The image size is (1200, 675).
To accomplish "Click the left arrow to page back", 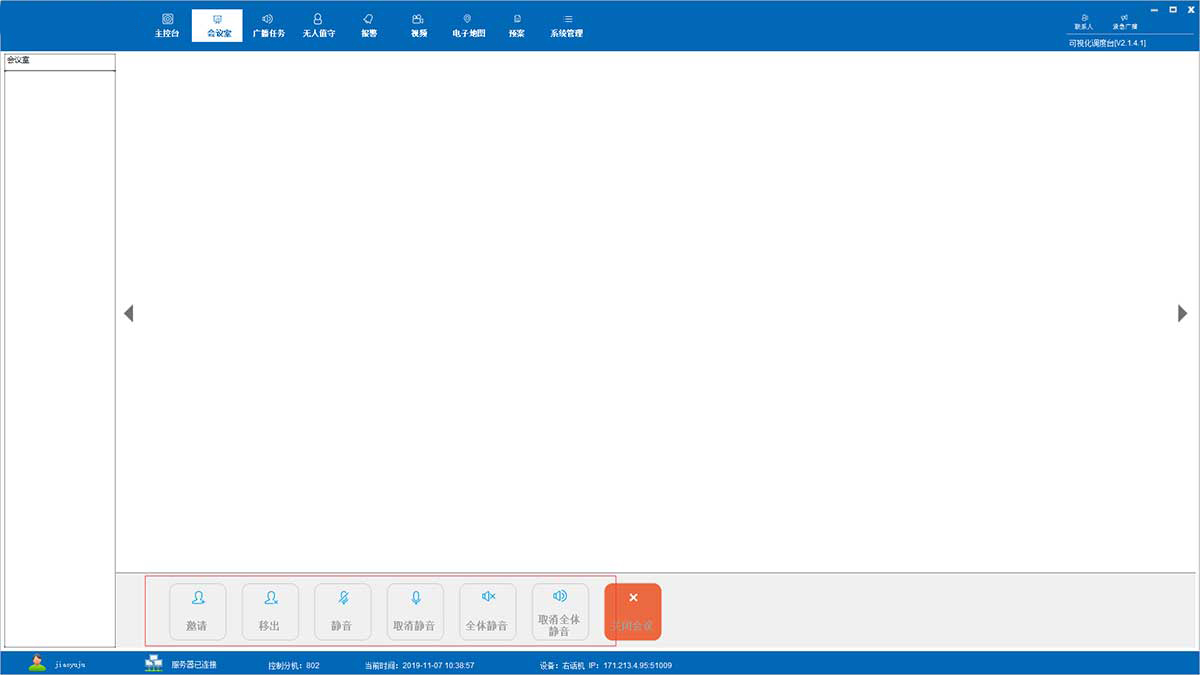I will tap(128, 313).
